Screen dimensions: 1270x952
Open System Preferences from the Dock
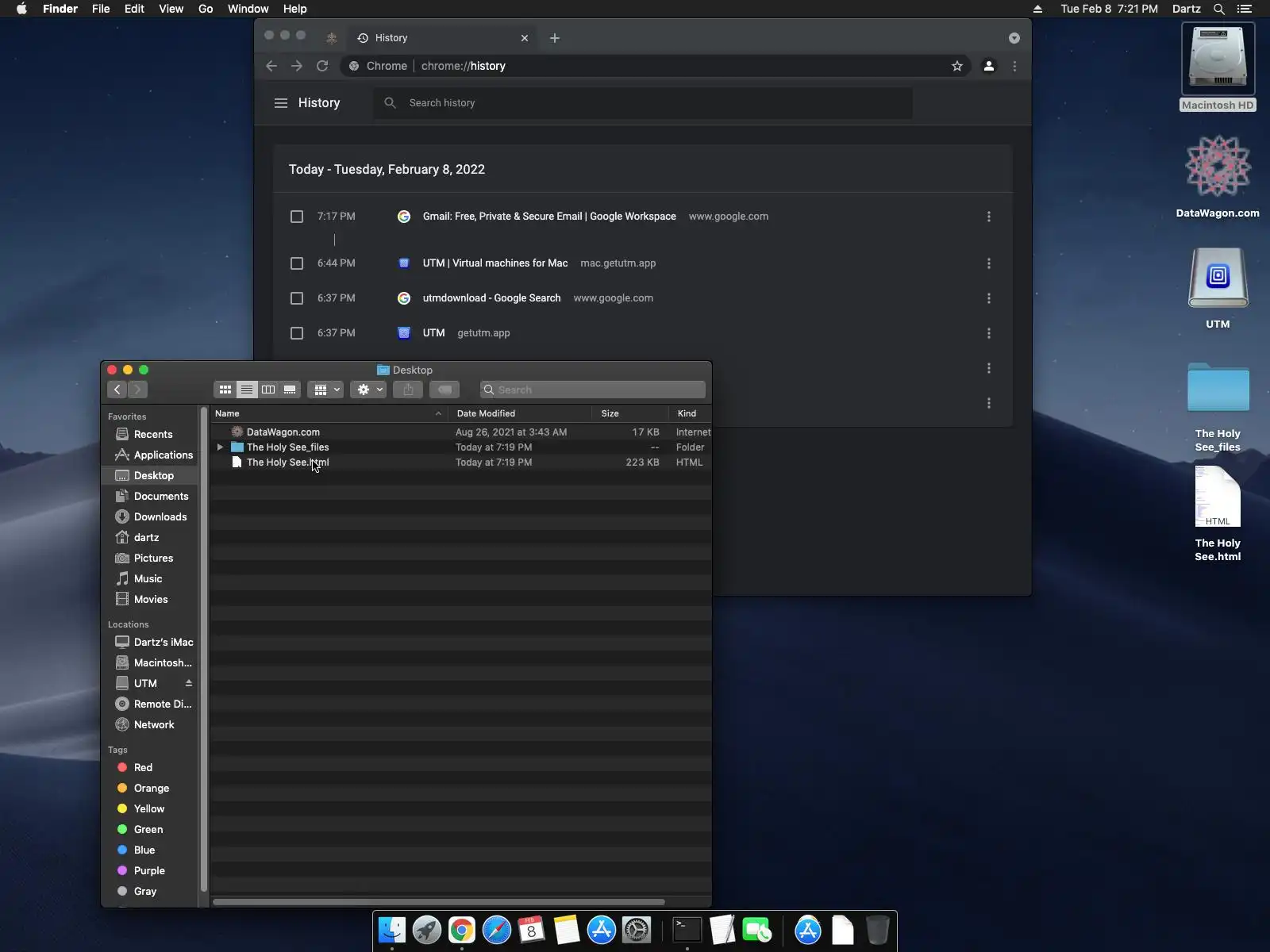(637, 930)
